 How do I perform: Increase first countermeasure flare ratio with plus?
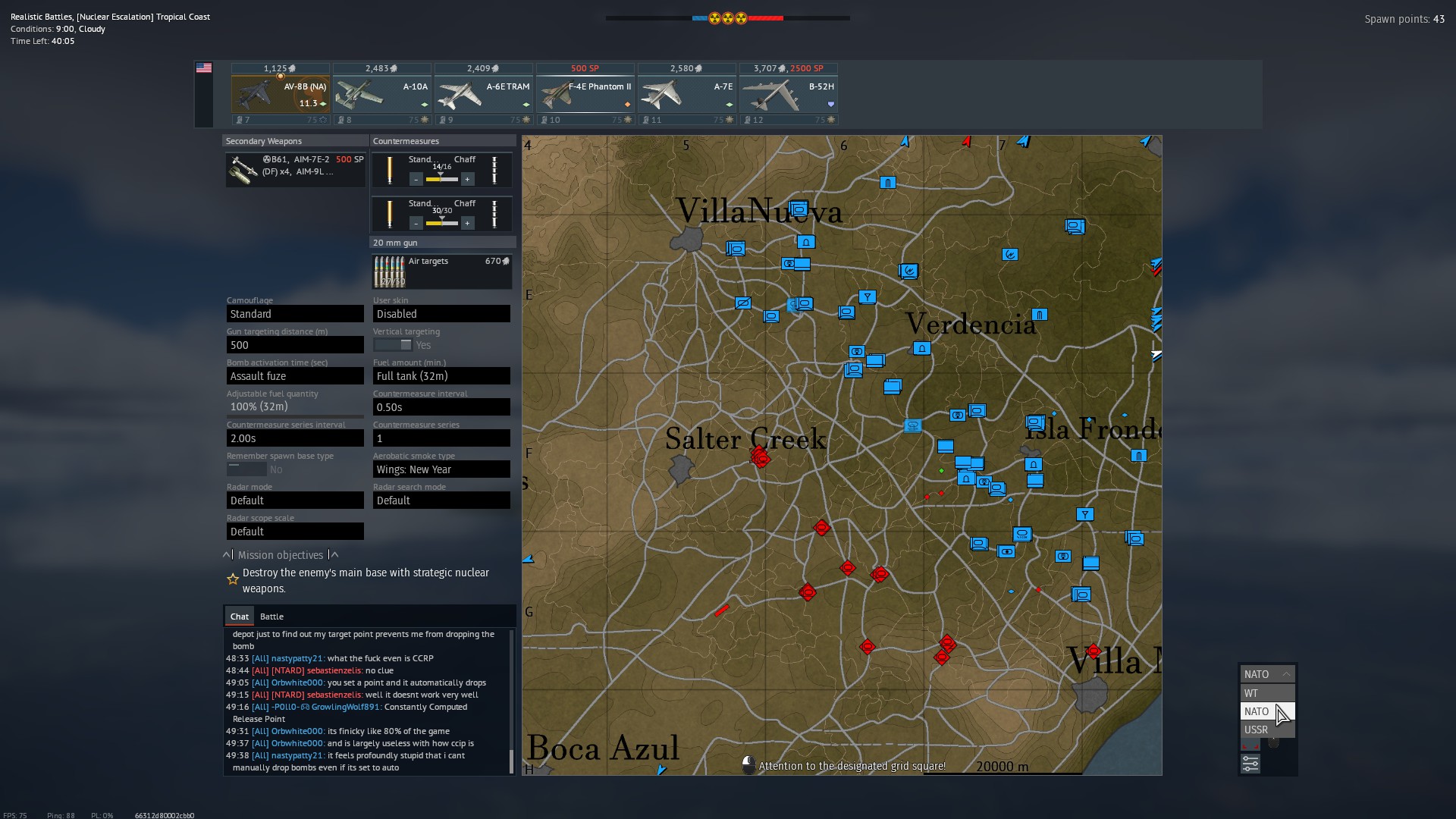point(468,180)
